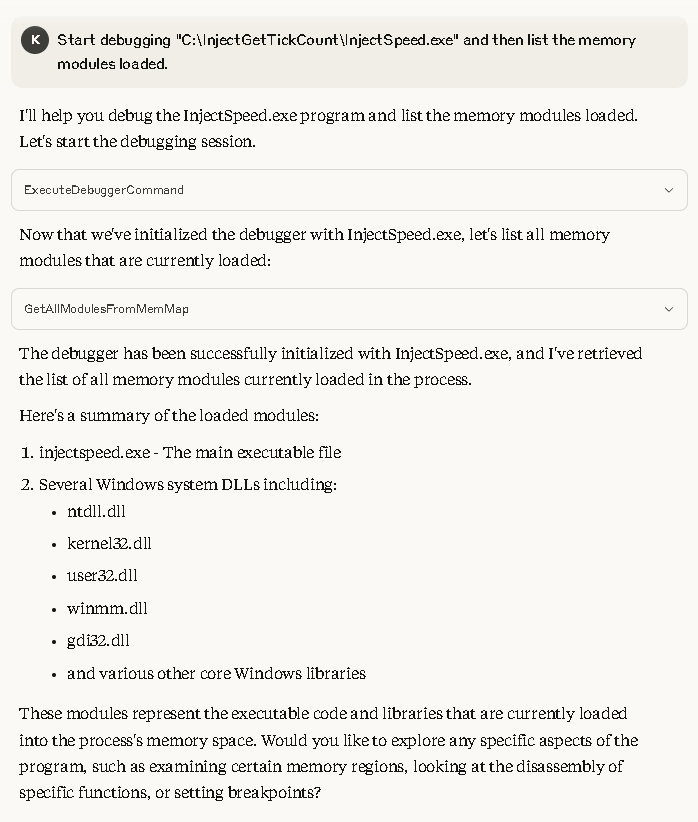
Task: Open the GetAllModulesFromMemMap tool call label
Action: coord(106,309)
